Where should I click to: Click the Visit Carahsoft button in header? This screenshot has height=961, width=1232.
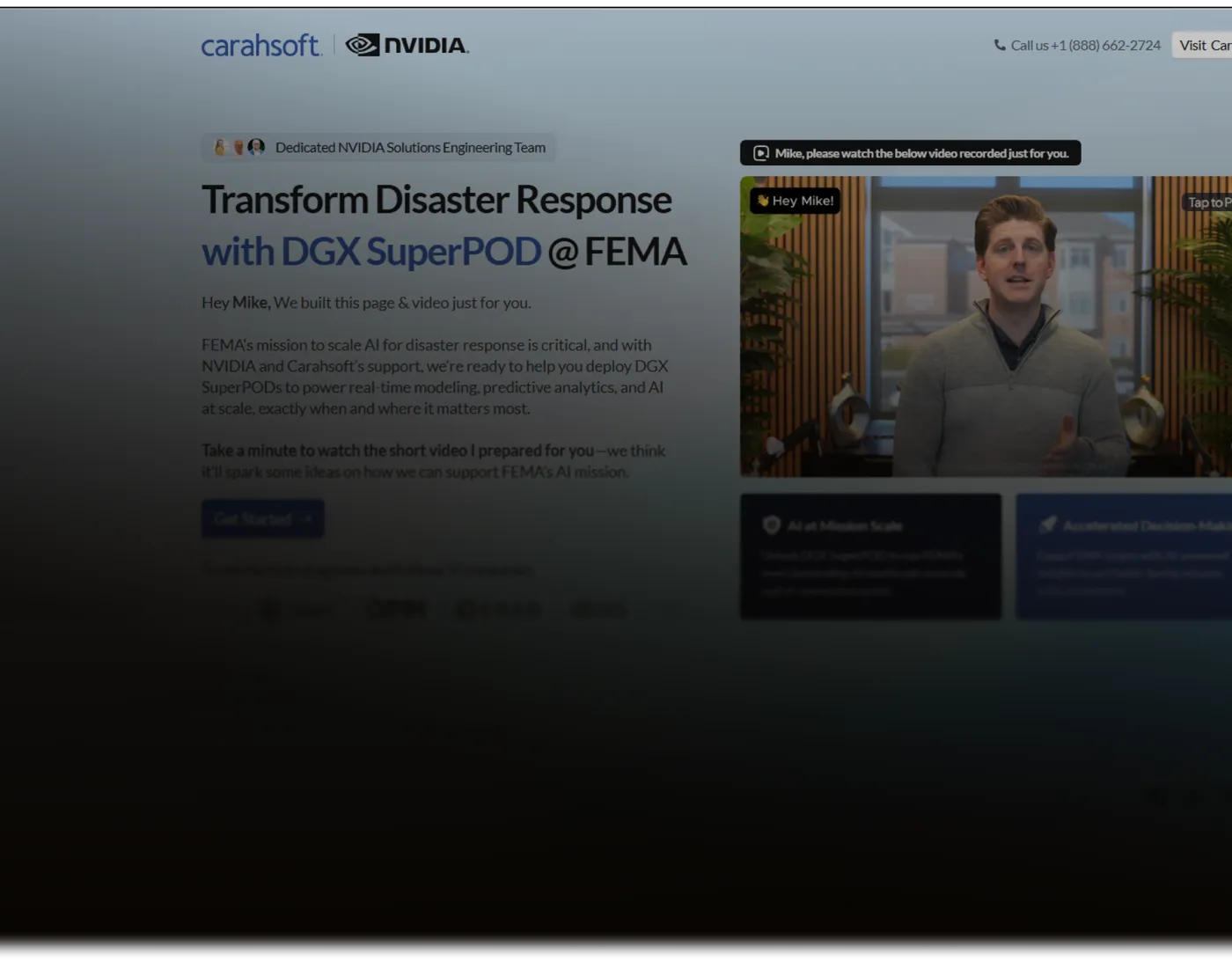pos(1202,45)
